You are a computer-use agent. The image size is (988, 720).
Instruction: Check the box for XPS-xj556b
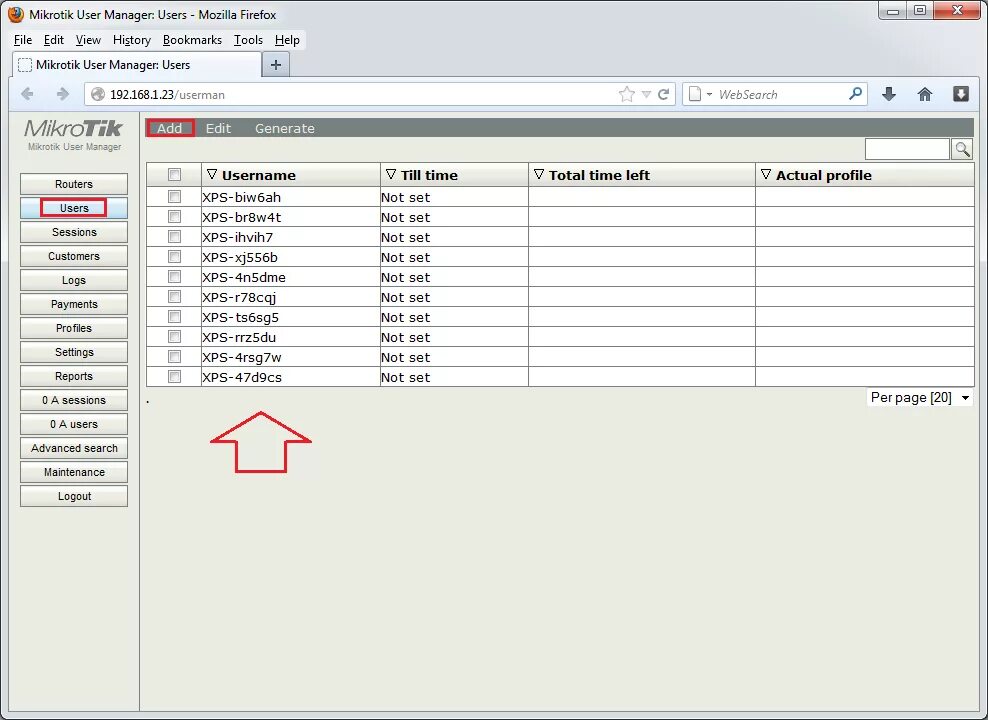click(175, 256)
